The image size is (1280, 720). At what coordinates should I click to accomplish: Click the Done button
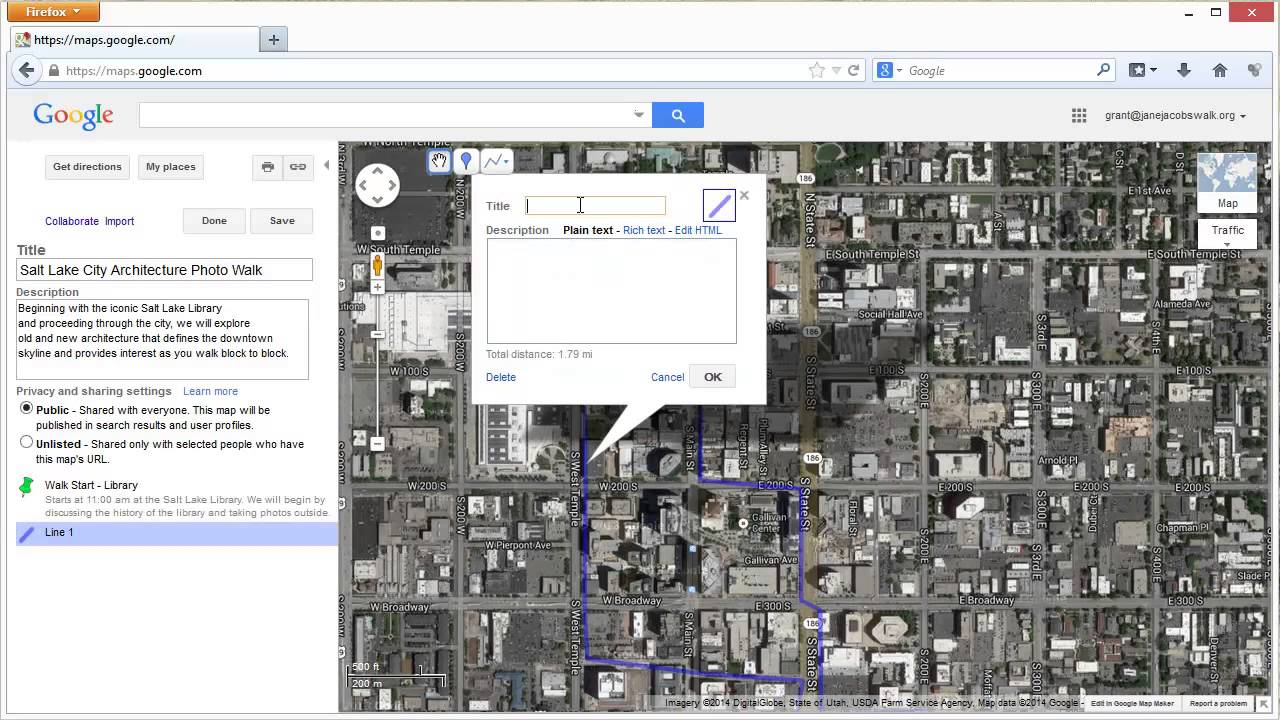(x=214, y=221)
